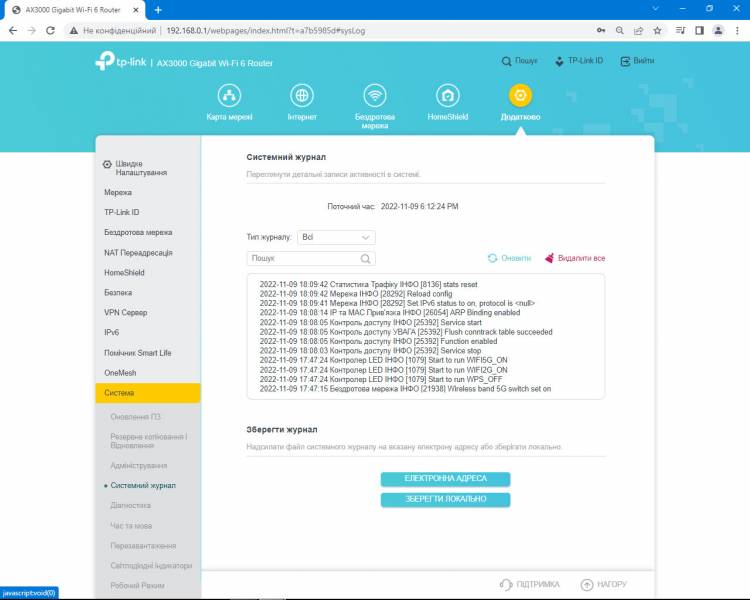The image size is (750, 600).
Task: Open the browser reading list icon
Action: pyautogui.click(x=681, y=31)
